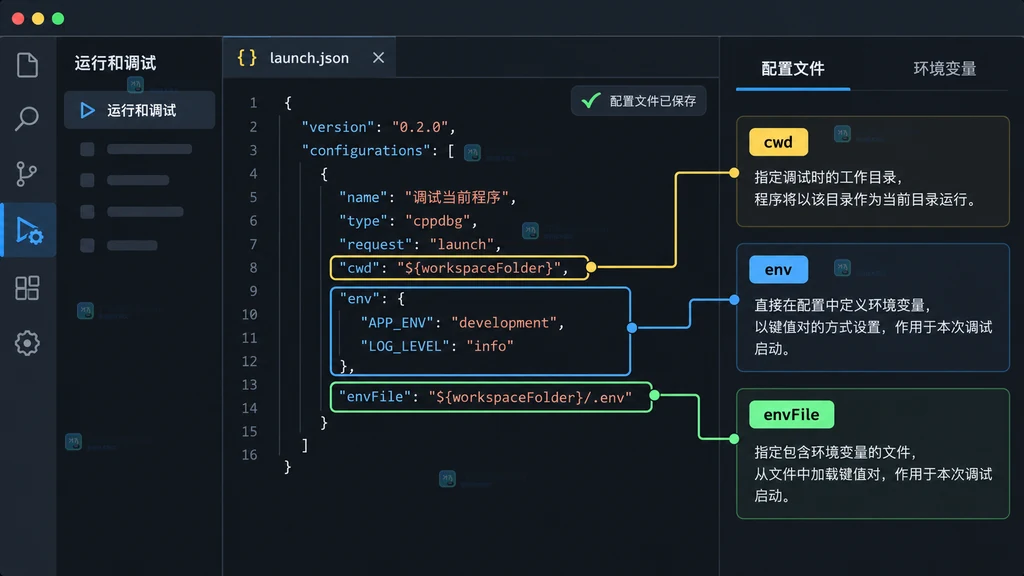
Task: Switch to the 环境变量 tab
Action: [x=944, y=69]
